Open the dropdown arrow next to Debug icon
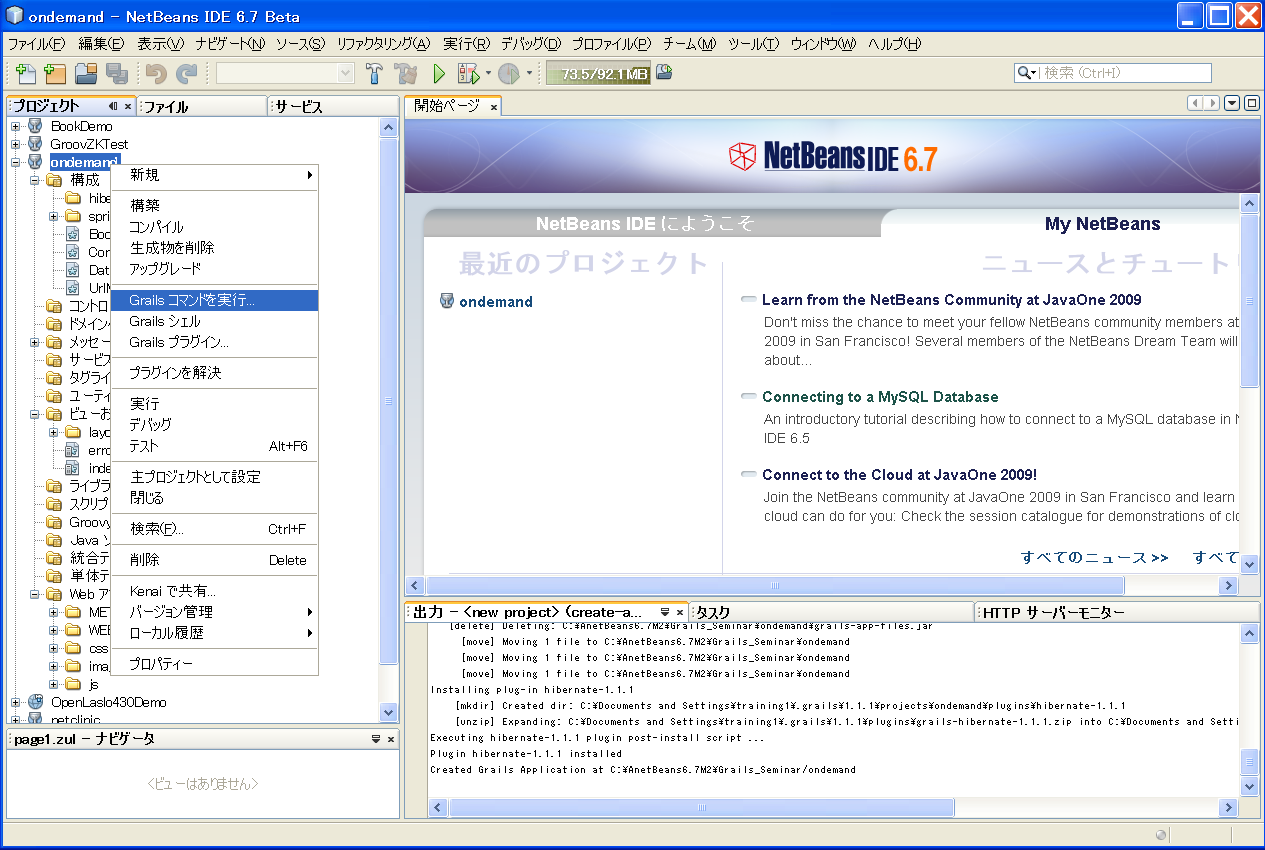The height and width of the screenshot is (850, 1265). (488, 73)
